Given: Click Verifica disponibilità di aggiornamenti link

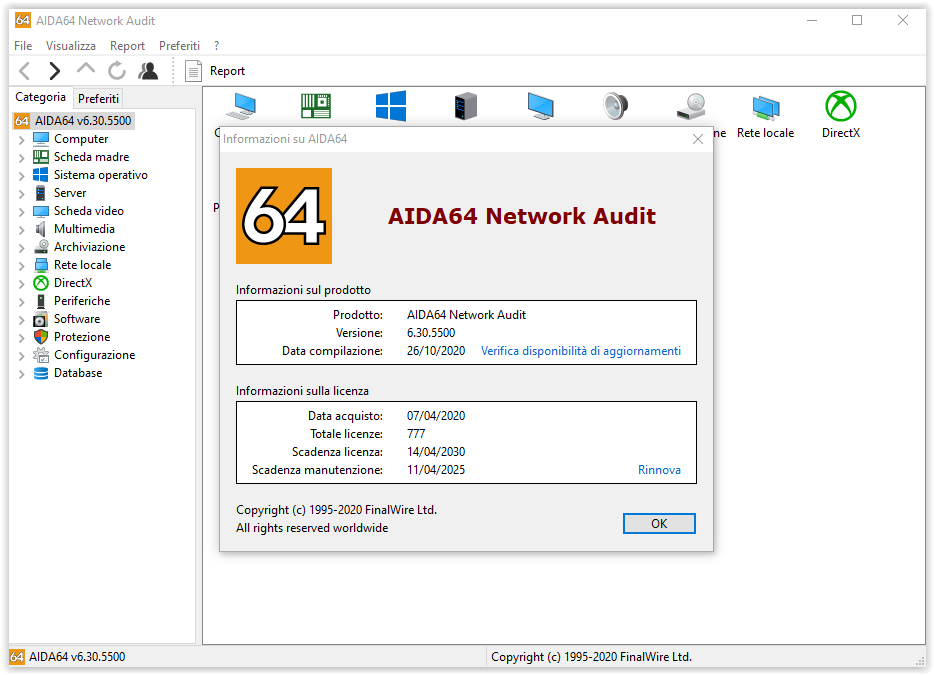Looking at the screenshot, I should 581,351.
